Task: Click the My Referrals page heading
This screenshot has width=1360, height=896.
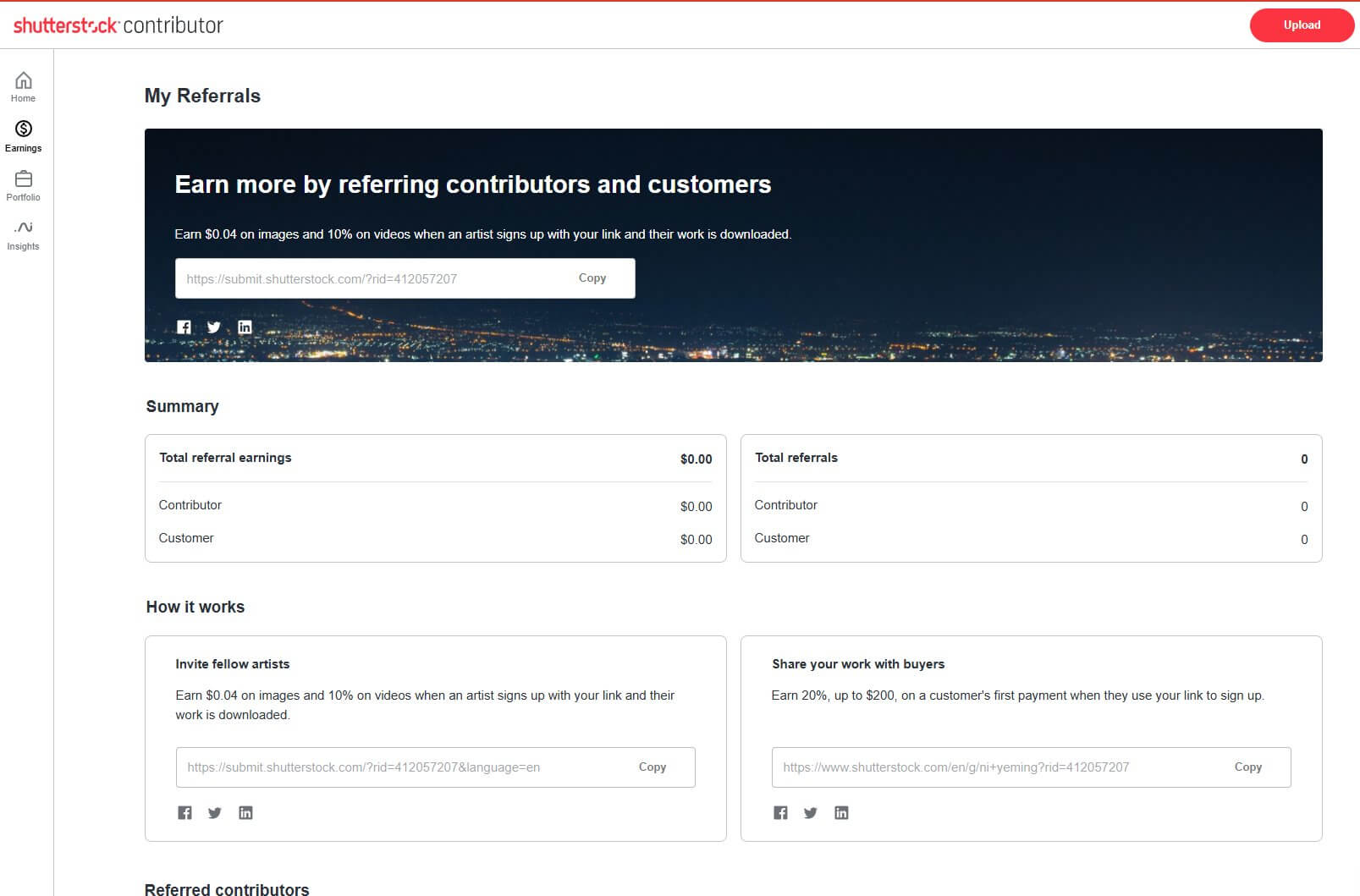Action: (202, 96)
